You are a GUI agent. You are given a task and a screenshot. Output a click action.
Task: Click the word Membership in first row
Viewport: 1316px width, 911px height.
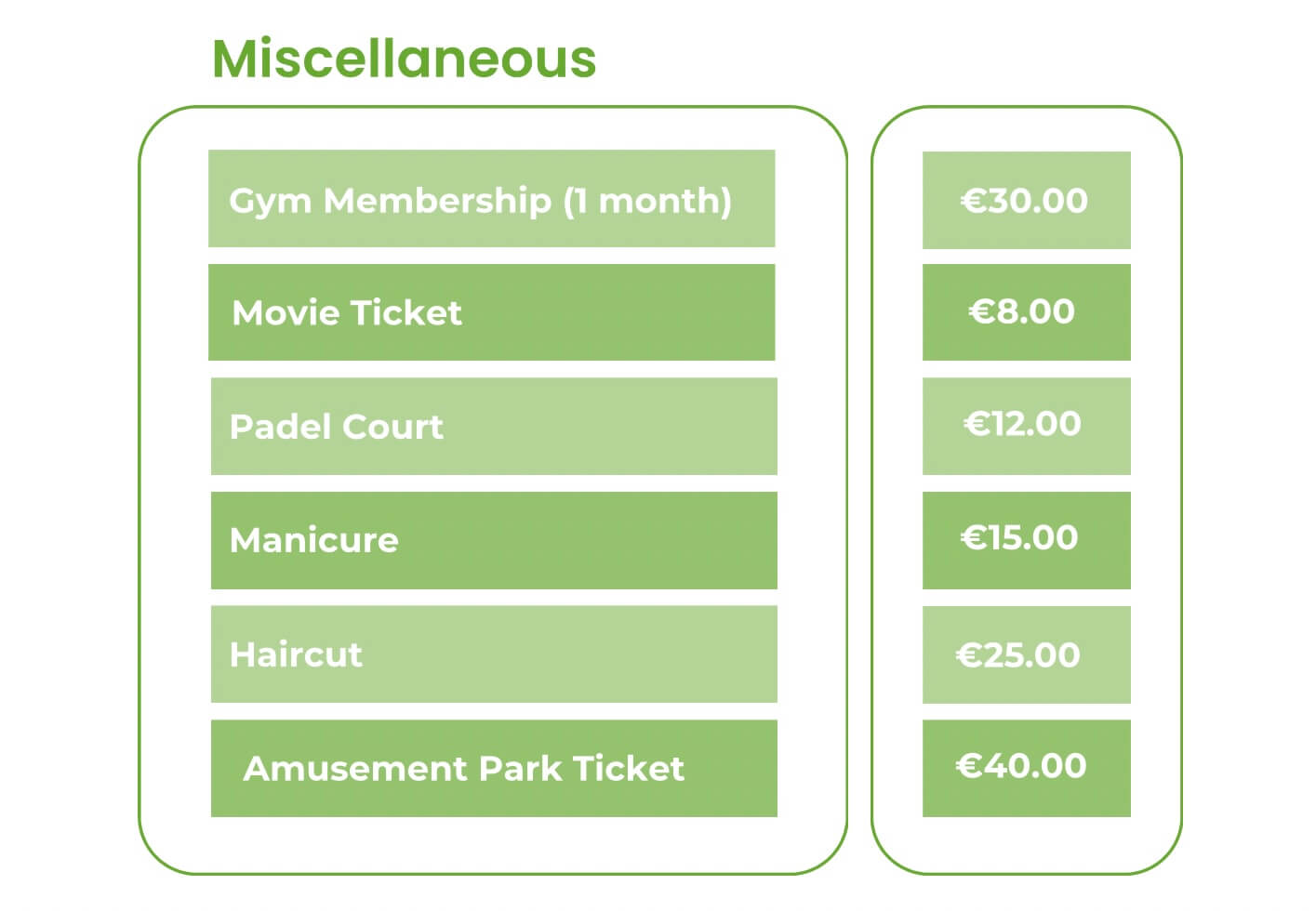pyautogui.click(x=437, y=200)
